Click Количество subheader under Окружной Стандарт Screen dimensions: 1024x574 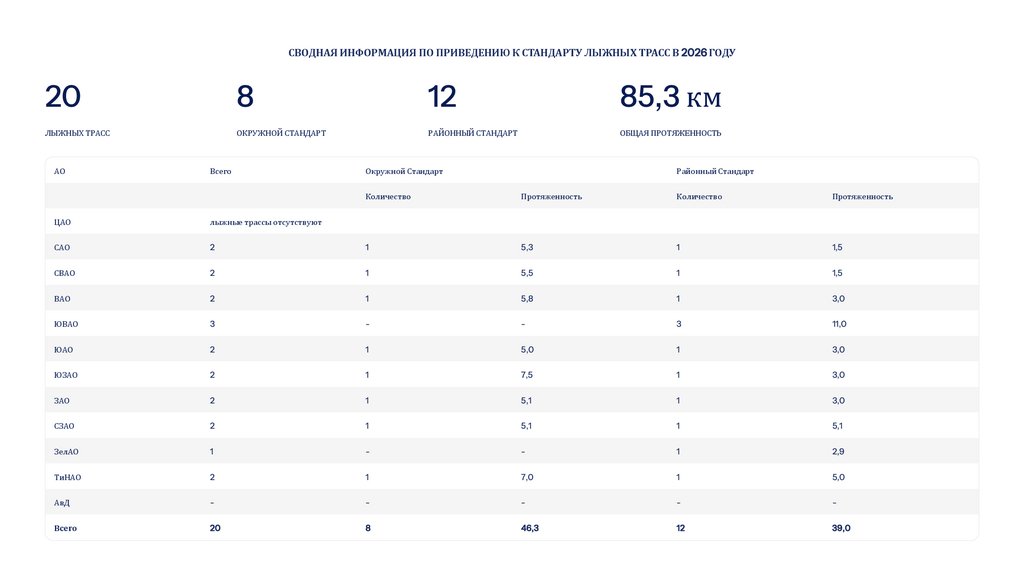click(388, 197)
